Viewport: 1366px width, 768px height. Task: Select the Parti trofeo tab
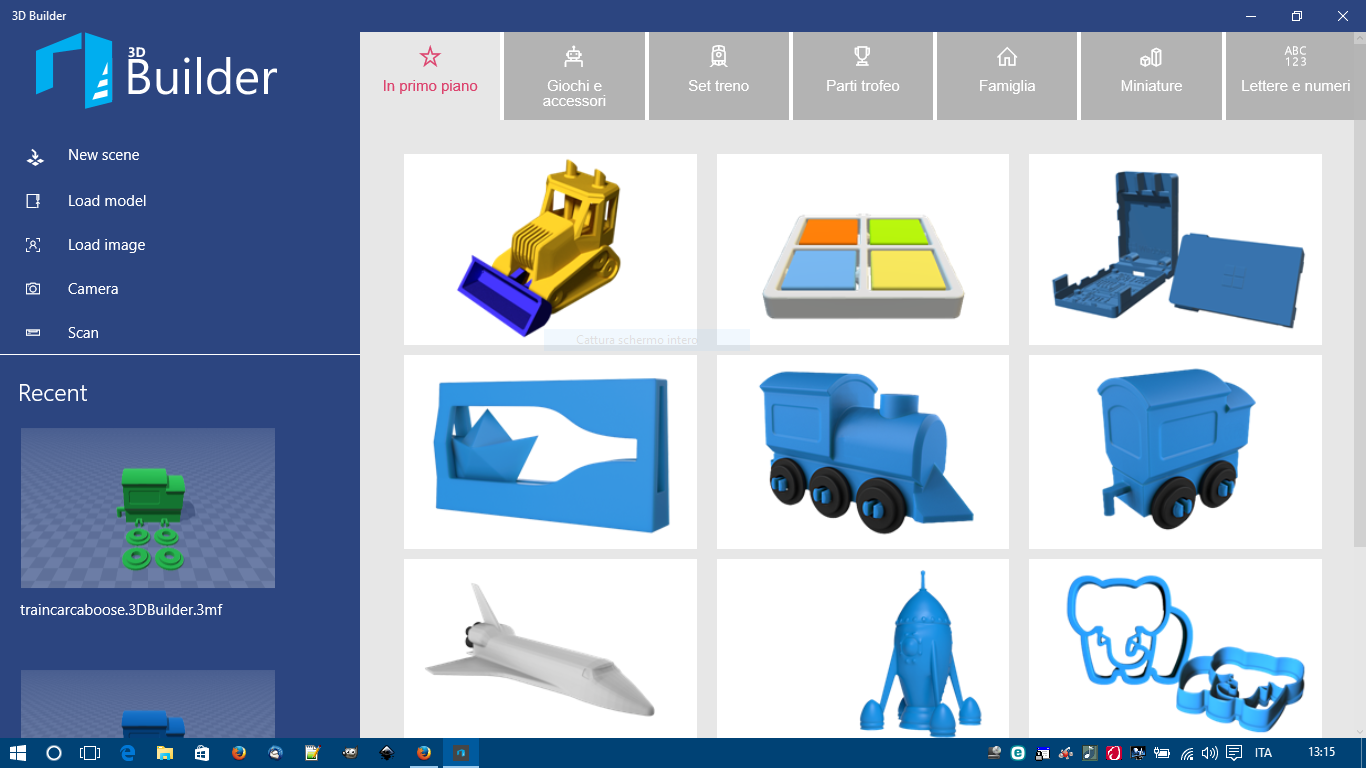click(x=862, y=76)
